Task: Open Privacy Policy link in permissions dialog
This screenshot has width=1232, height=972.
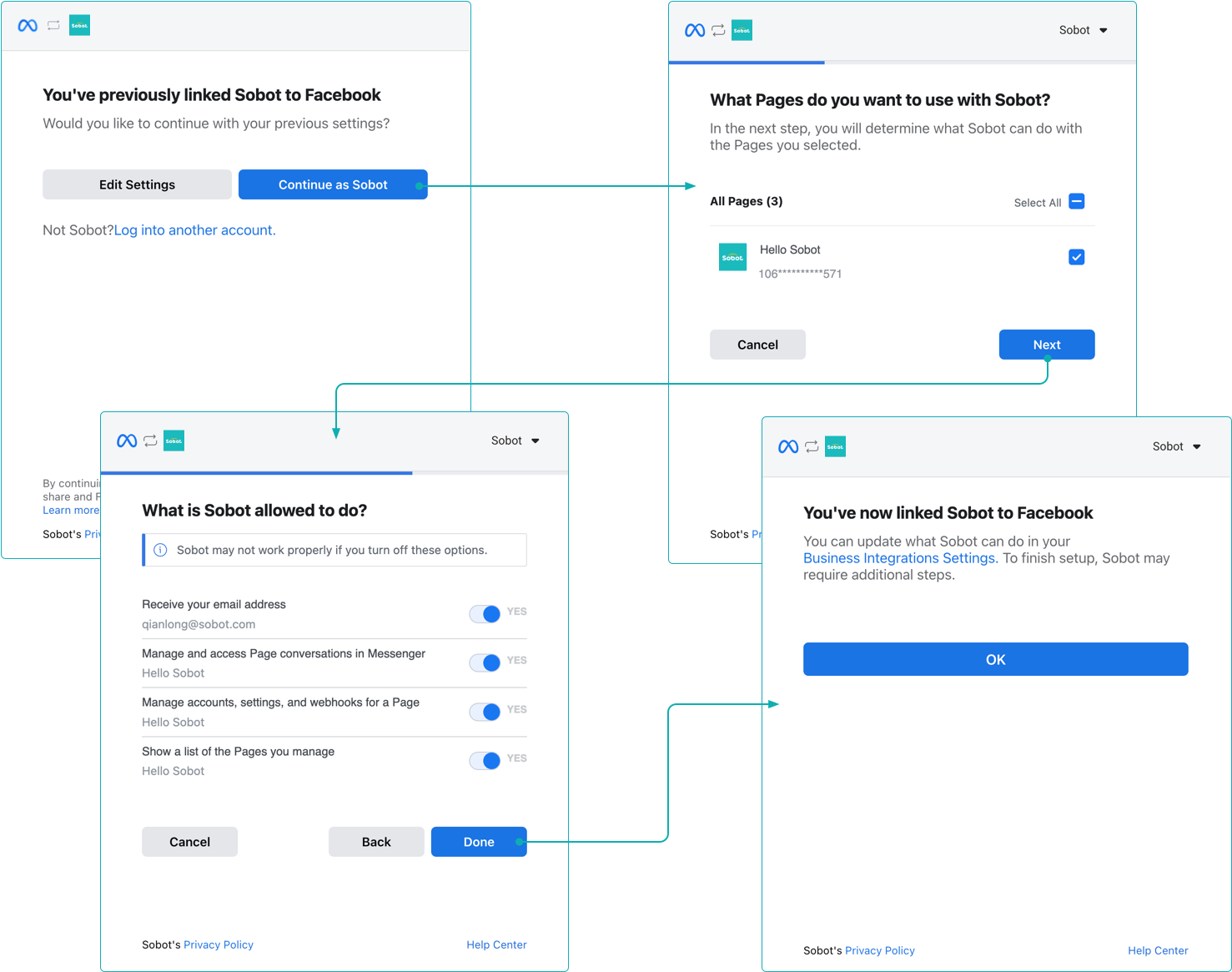Action: click(x=219, y=944)
